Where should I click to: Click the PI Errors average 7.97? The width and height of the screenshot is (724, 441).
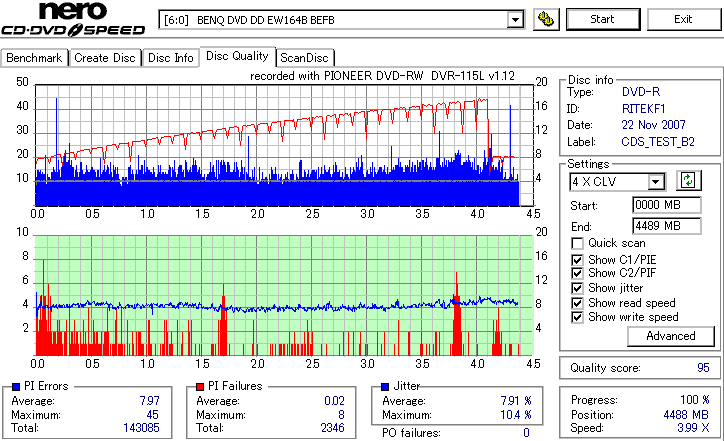150,401
